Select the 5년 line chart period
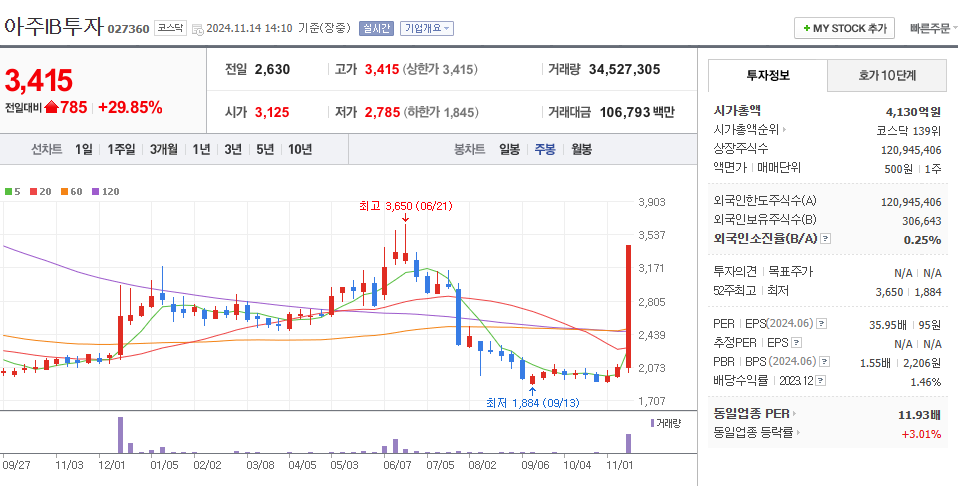Image resolution: width=965 pixels, height=486 pixels. coord(265,149)
